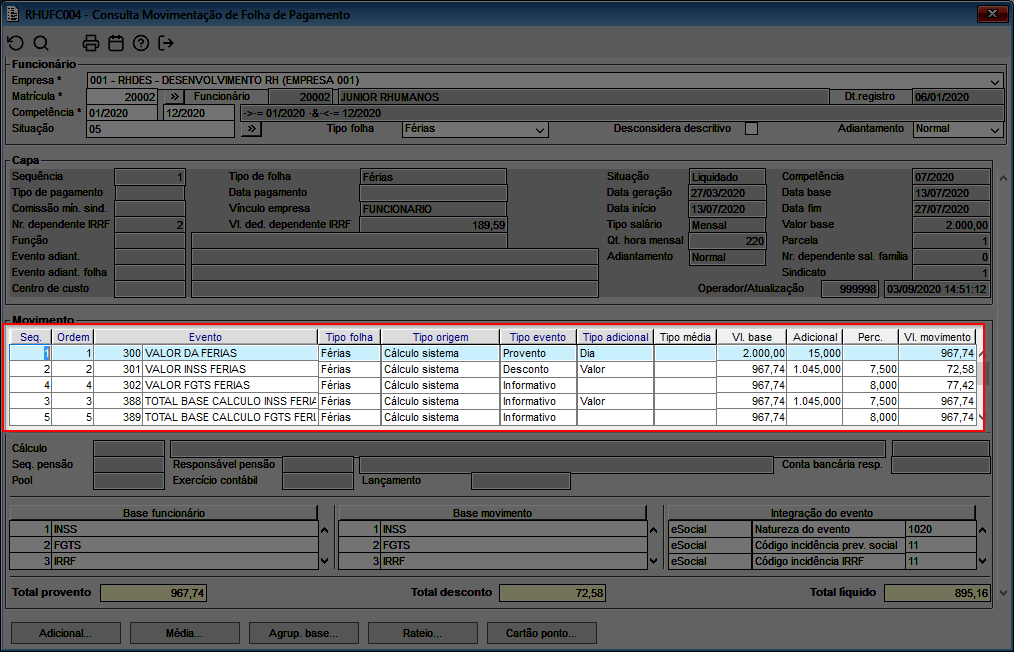
Task: Open the Adiantamento dropdown showing Normal
Action: click(x=994, y=130)
